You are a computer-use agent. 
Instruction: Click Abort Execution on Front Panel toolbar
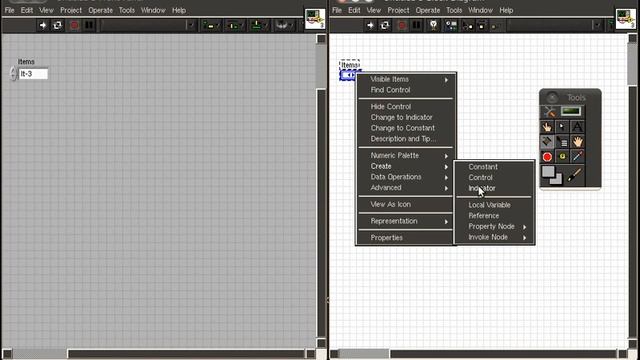(x=74, y=25)
